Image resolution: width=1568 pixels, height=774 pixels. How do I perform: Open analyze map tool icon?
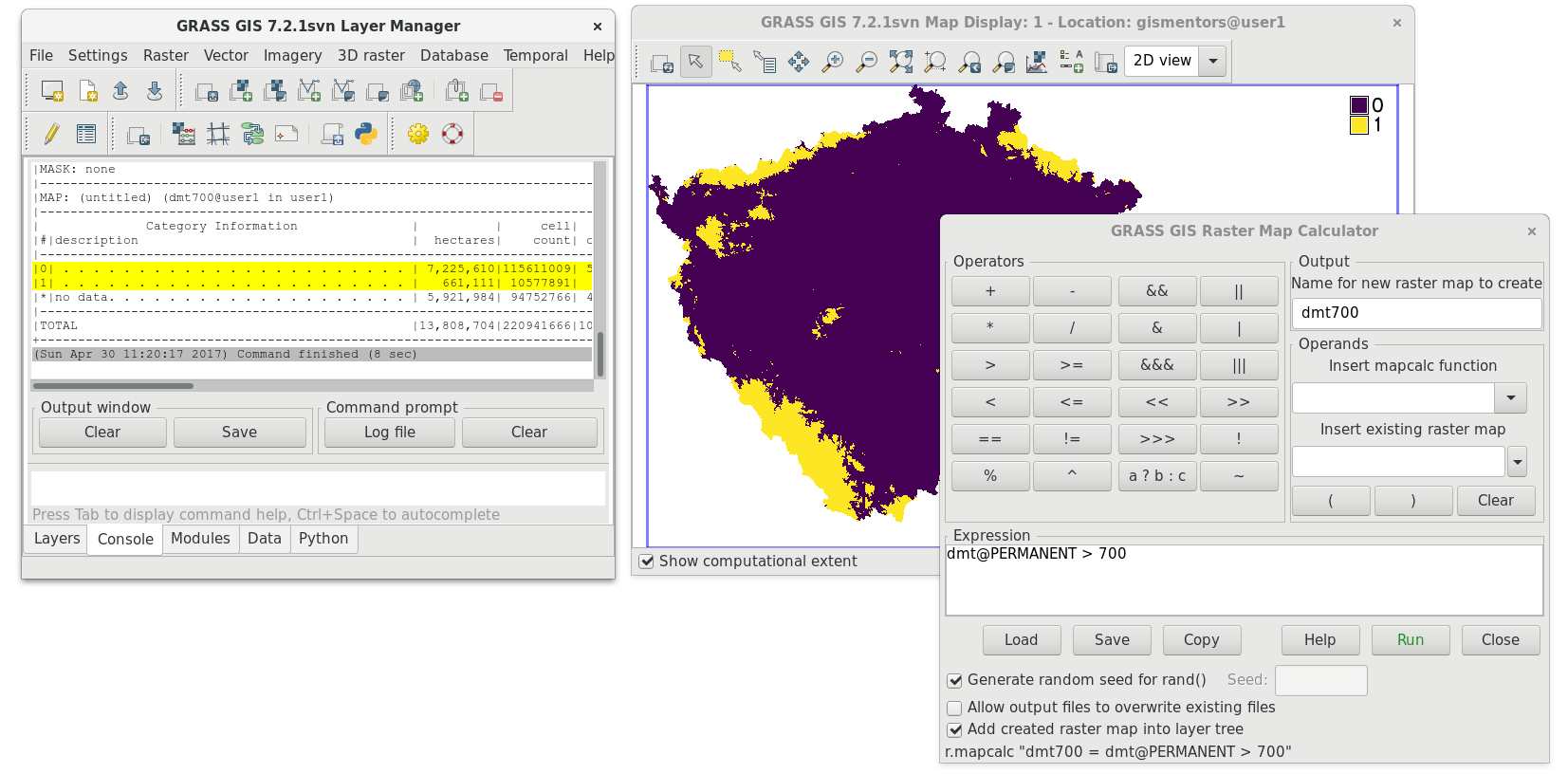[1037, 63]
